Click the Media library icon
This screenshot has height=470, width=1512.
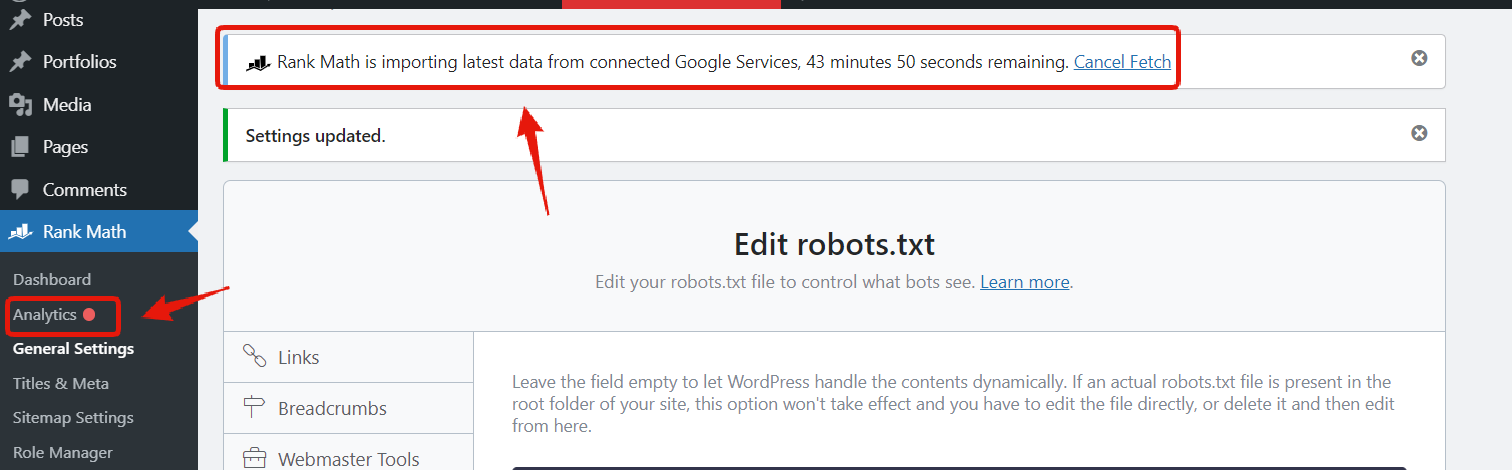click(20, 105)
